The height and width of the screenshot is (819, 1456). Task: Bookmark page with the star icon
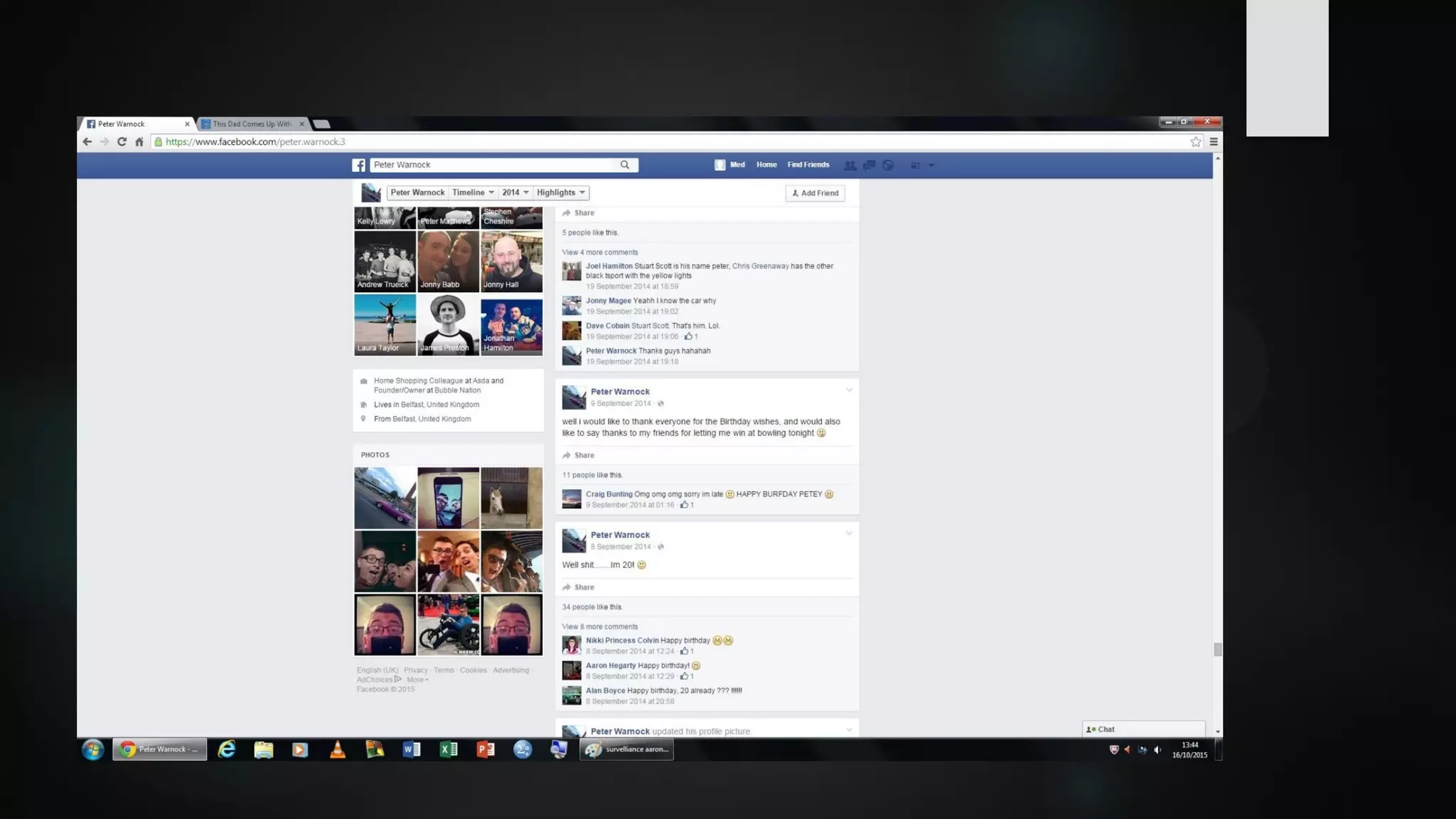pyautogui.click(x=1195, y=142)
